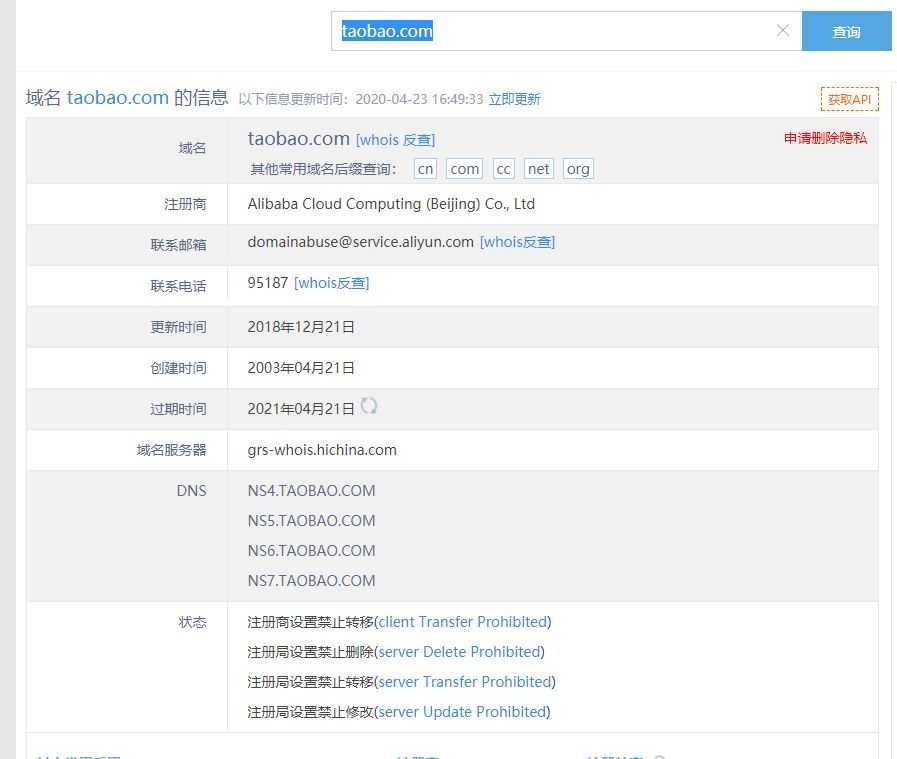Open whois 反查 next to domain name
897x759 pixels.
[x=395, y=140]
